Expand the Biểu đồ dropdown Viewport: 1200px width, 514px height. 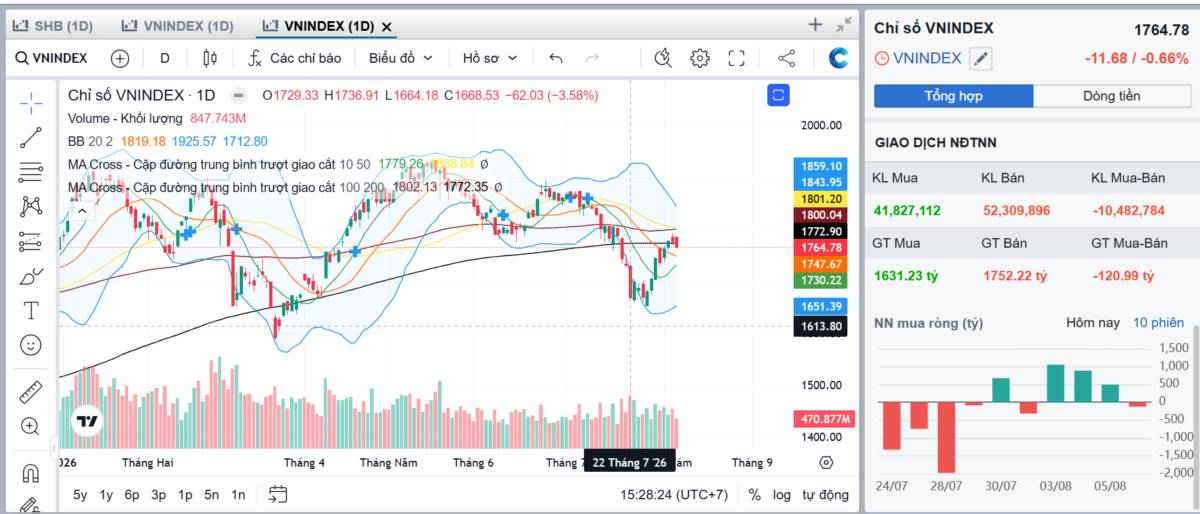coord(400,58)
